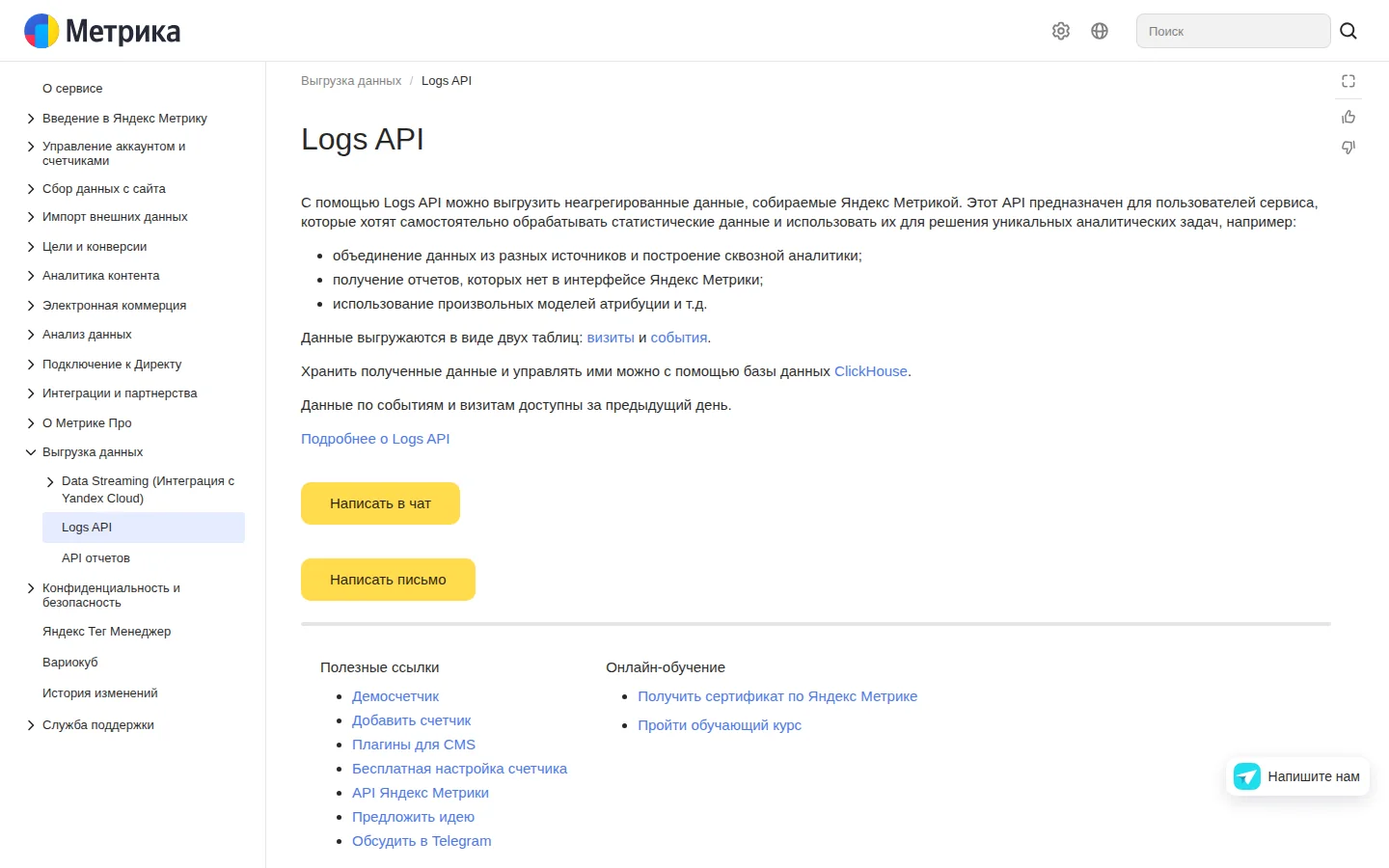1389x868 pixels.
Task: Open Вариокуб sidebar item
Action: 69,663
